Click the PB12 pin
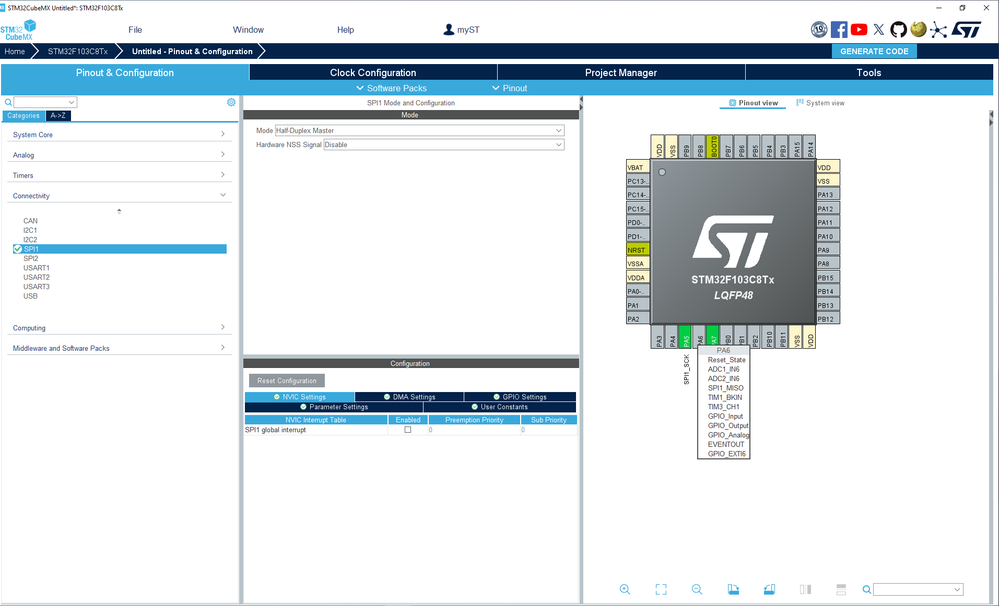The width and height of the screenshot is (999, 606). pyautogui.click(x=828, y=319)
